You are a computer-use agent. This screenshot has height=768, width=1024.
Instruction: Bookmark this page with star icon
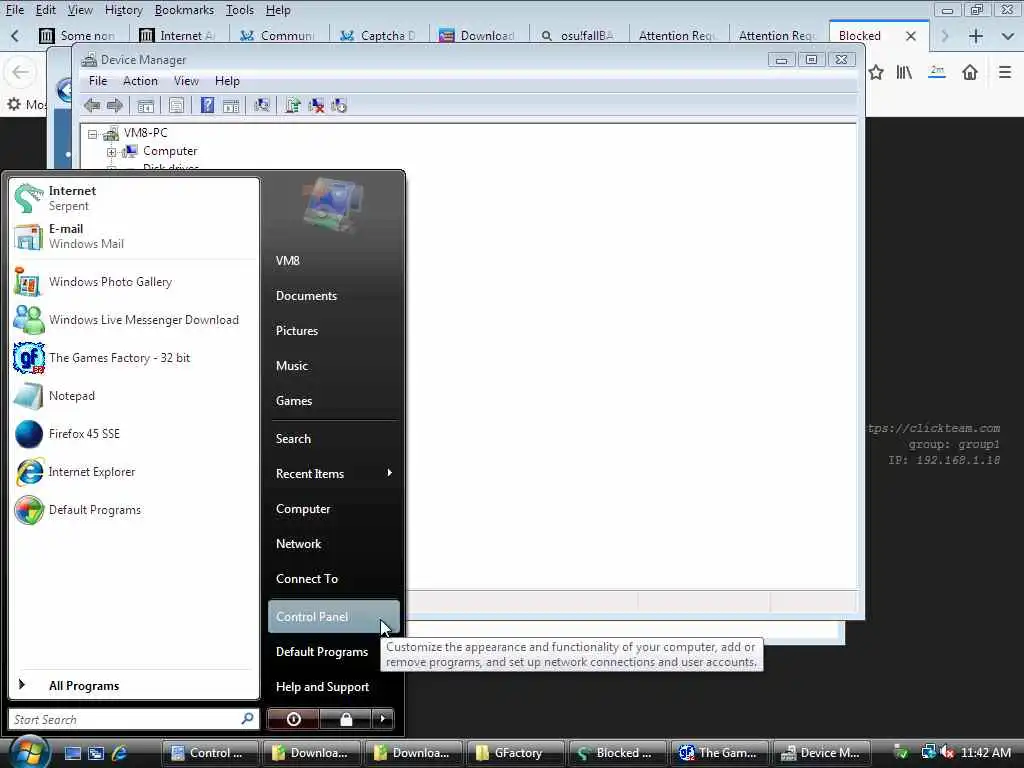pyautogui.click(x=876, y=72)
